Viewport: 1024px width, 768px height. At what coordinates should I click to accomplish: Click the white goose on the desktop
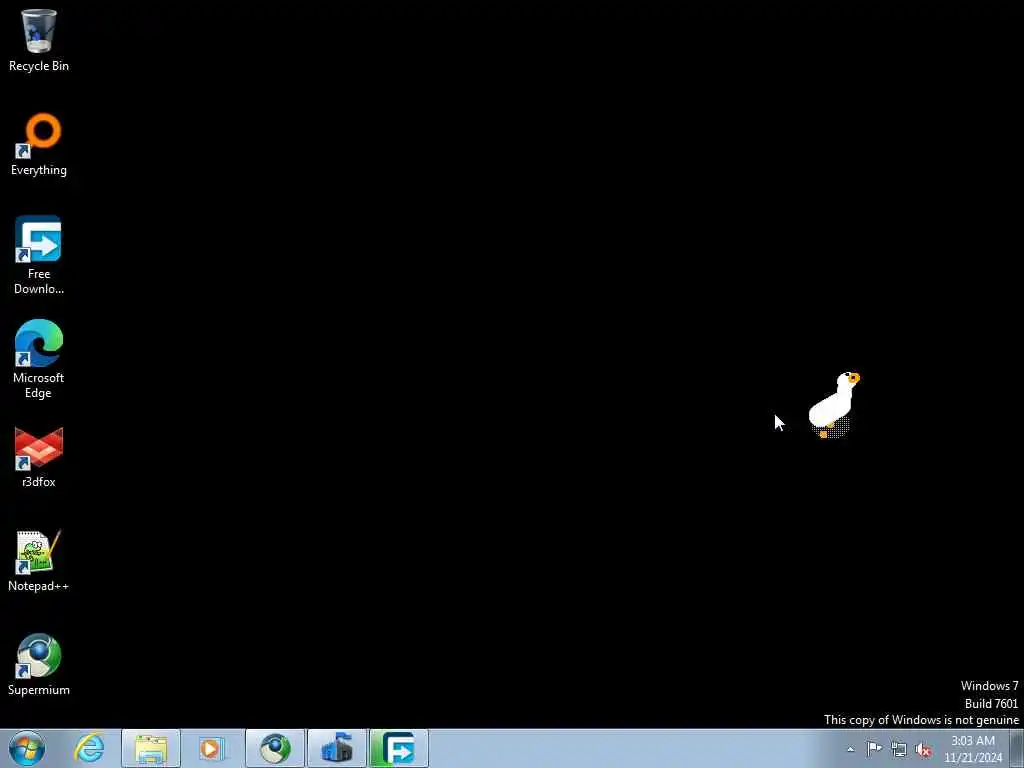coord(833,404)
